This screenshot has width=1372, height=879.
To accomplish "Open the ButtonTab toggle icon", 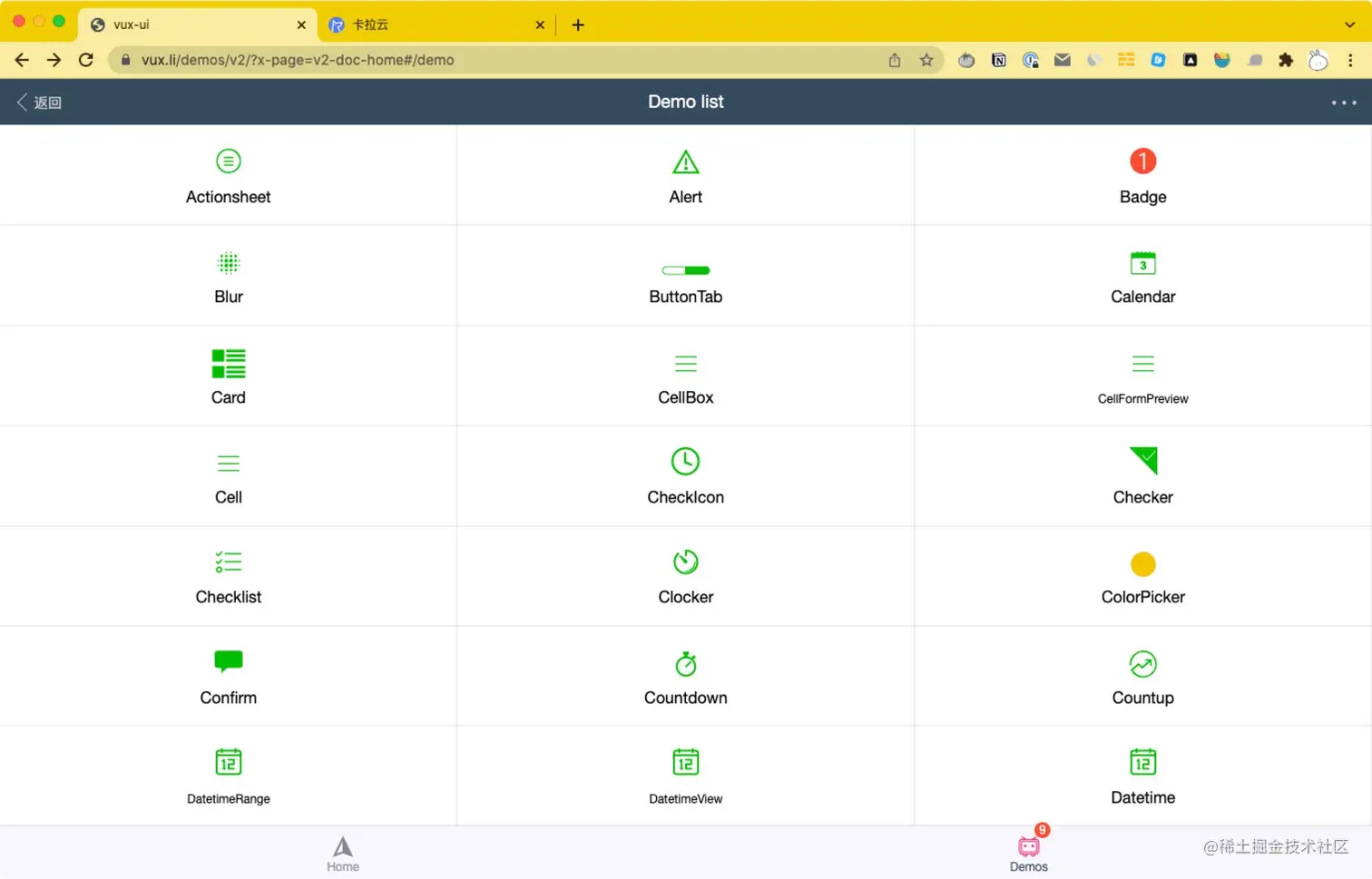I will (686, 270).
